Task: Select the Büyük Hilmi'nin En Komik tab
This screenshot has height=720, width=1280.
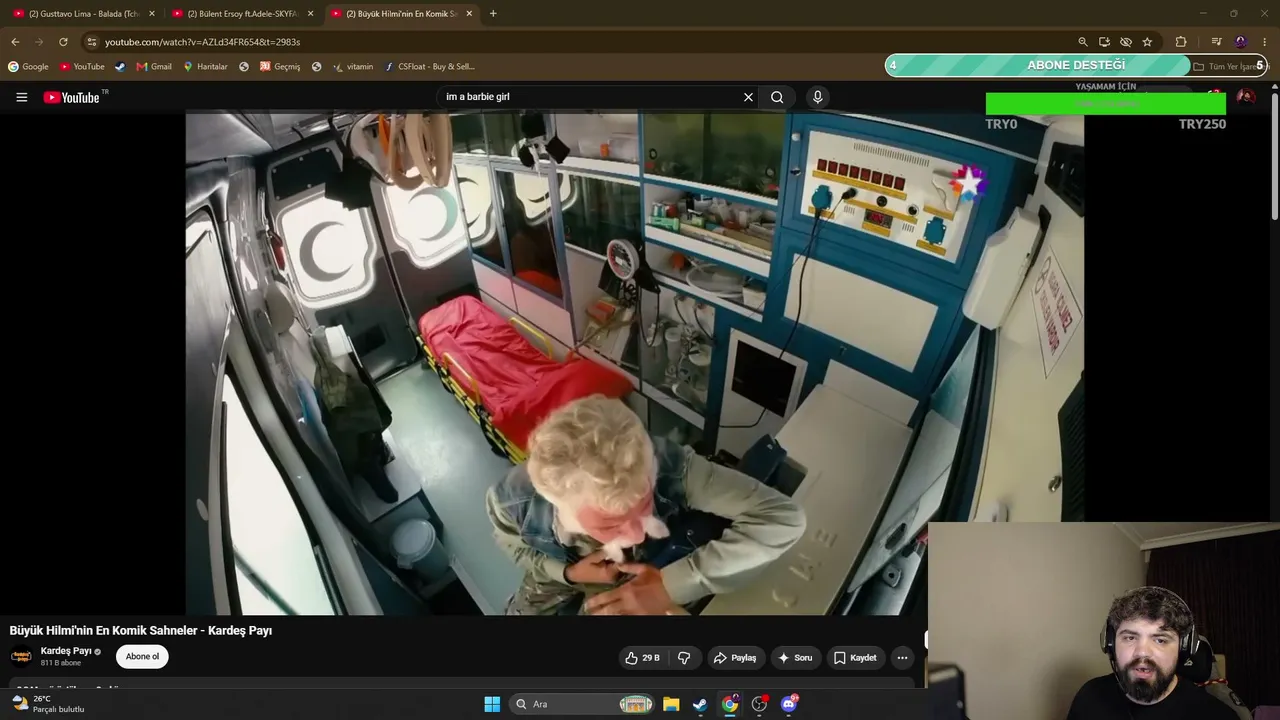Action: pos(400,14)
